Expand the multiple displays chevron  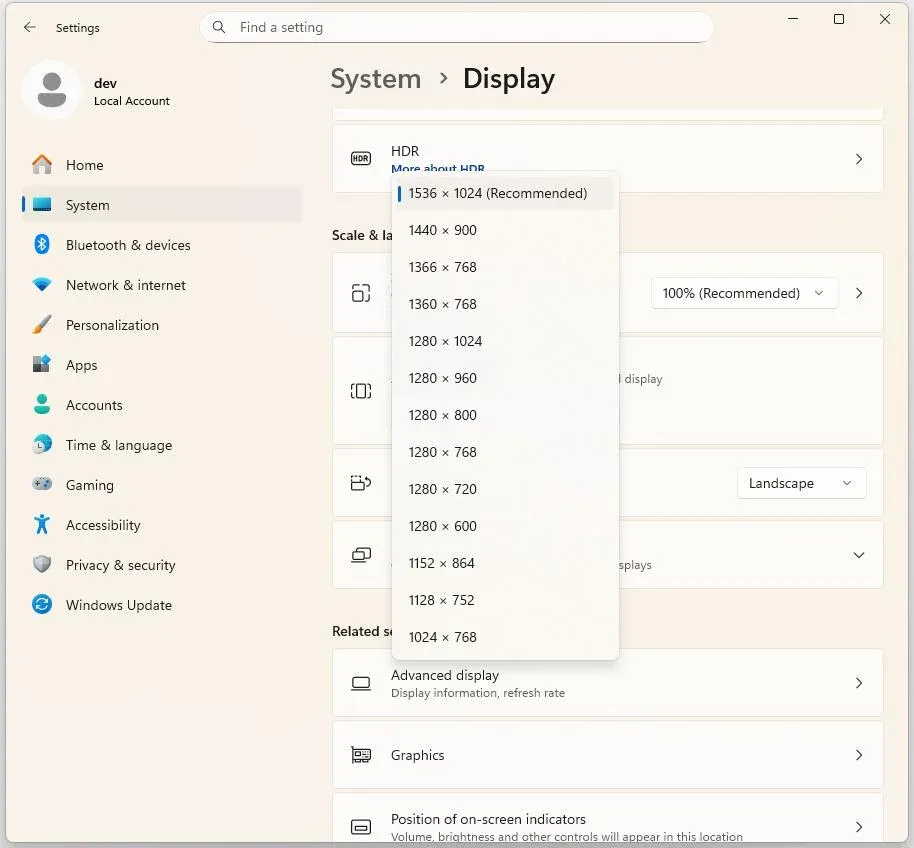(859, 555)
